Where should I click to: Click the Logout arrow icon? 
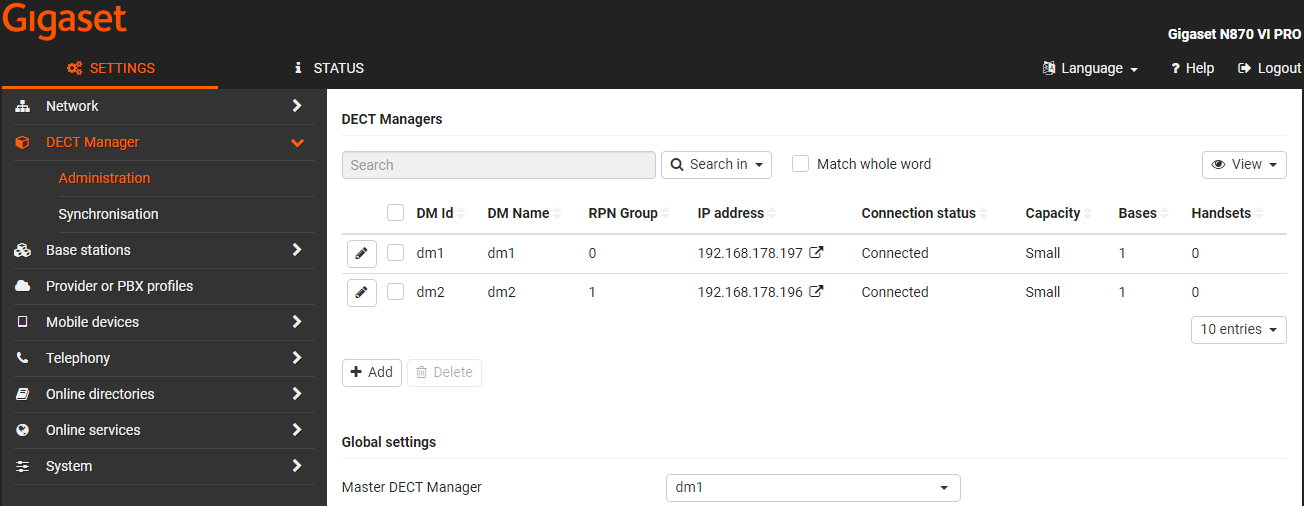coord(1245,69)
